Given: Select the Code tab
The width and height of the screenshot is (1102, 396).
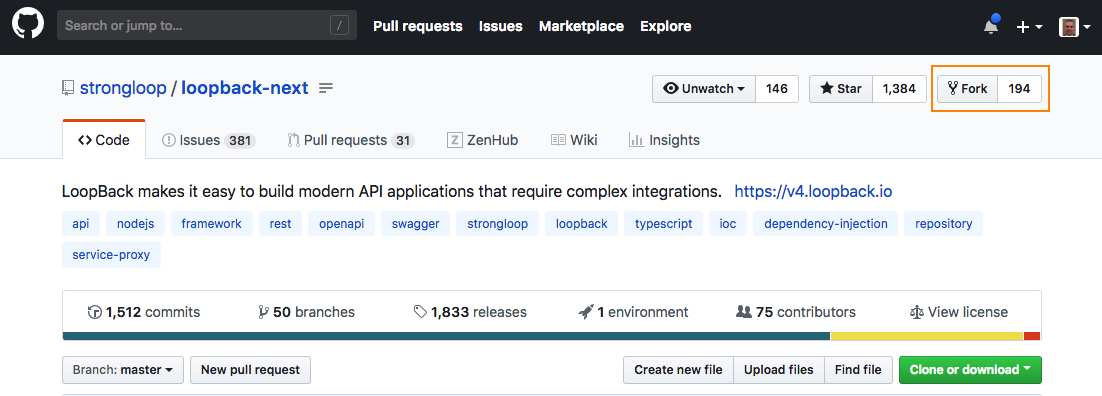Looking at the screenshot, I should coord(104,140).
